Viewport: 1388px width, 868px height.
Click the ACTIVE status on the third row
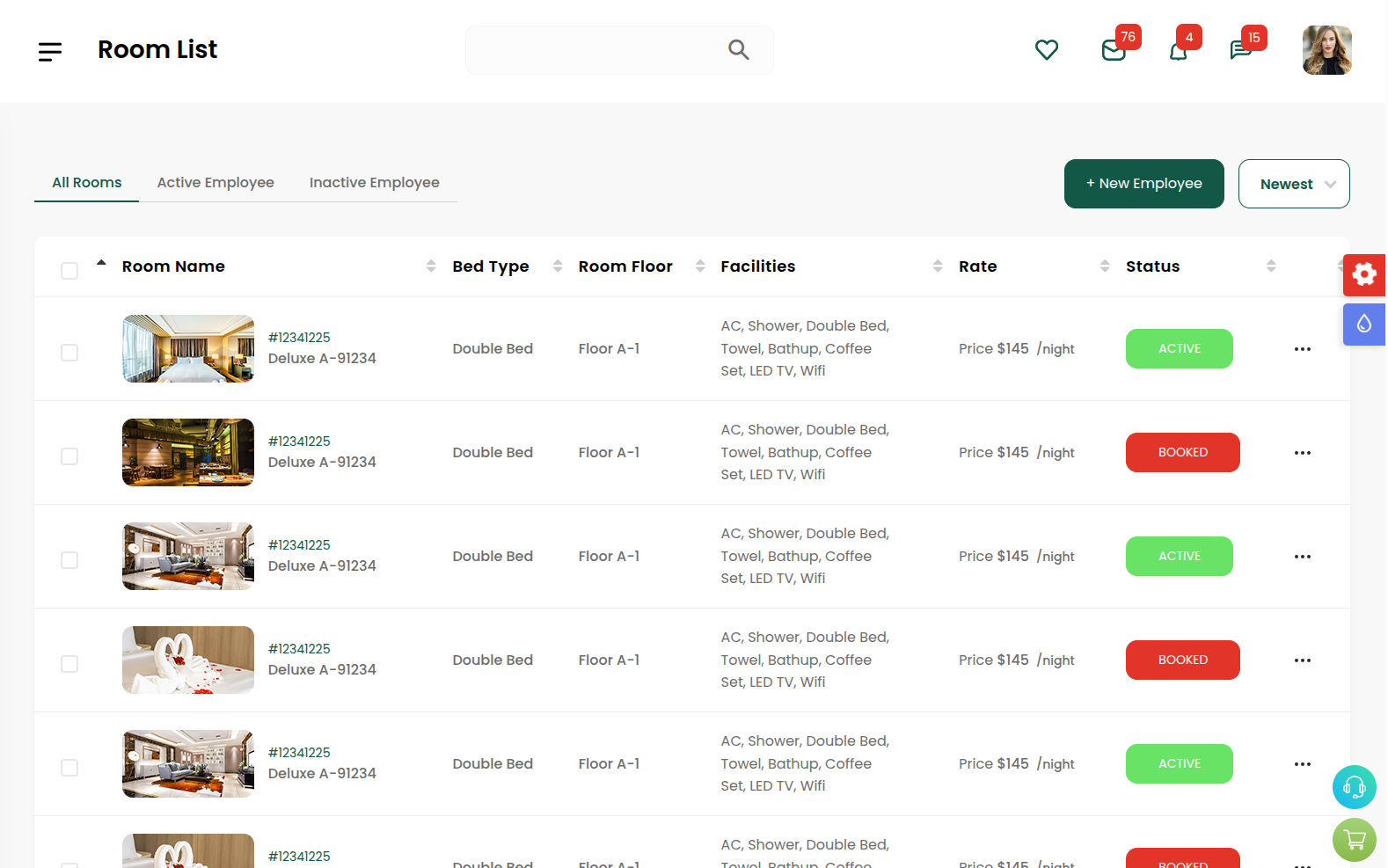(1180, 557)
